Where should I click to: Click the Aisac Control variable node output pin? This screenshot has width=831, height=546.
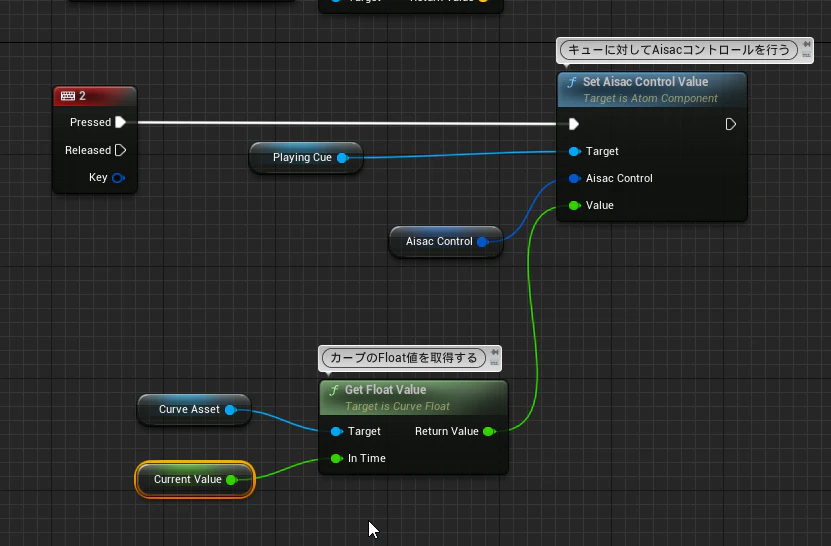click(482, 242)
